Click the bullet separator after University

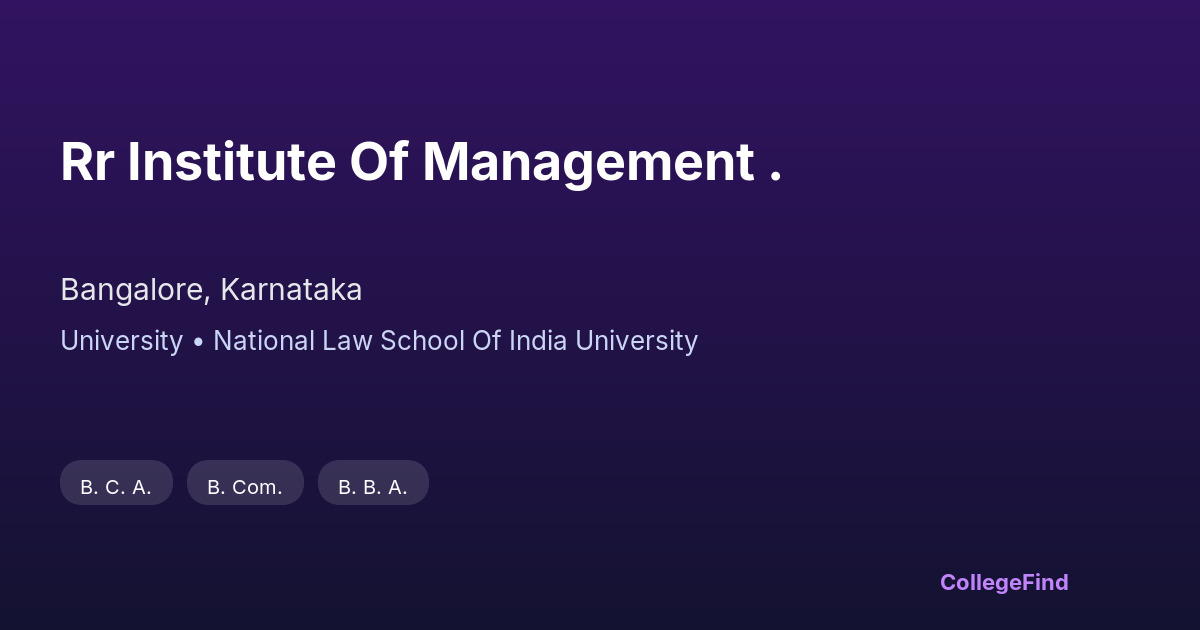point(198,342)
